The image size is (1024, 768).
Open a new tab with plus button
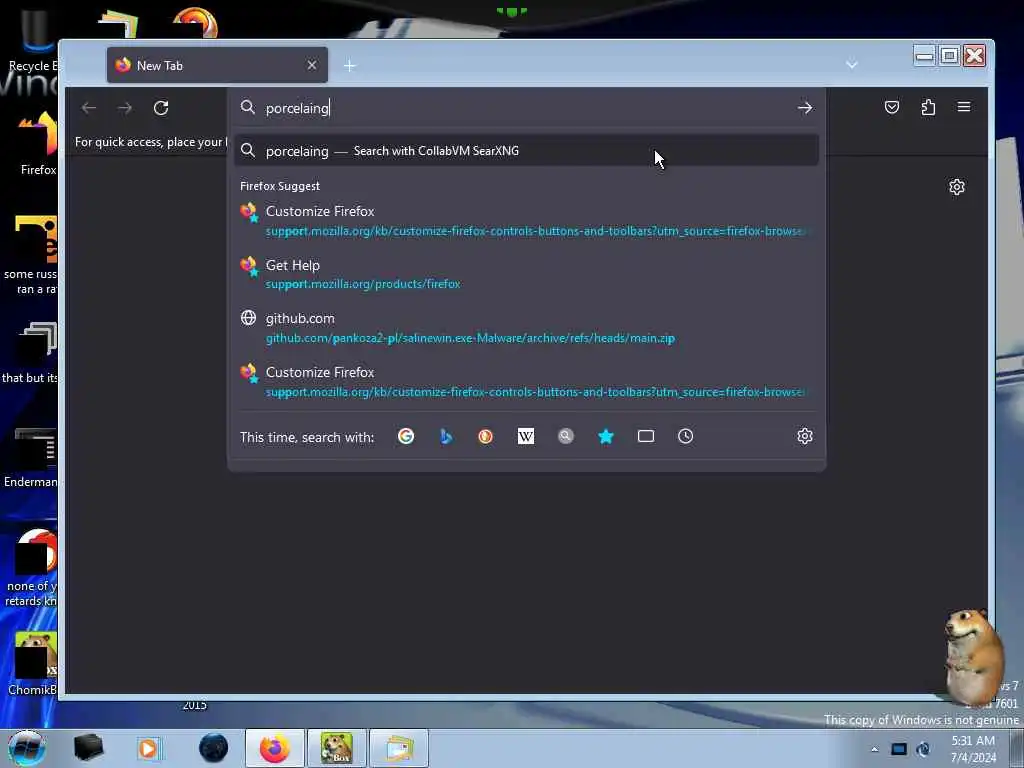(349, 65)
